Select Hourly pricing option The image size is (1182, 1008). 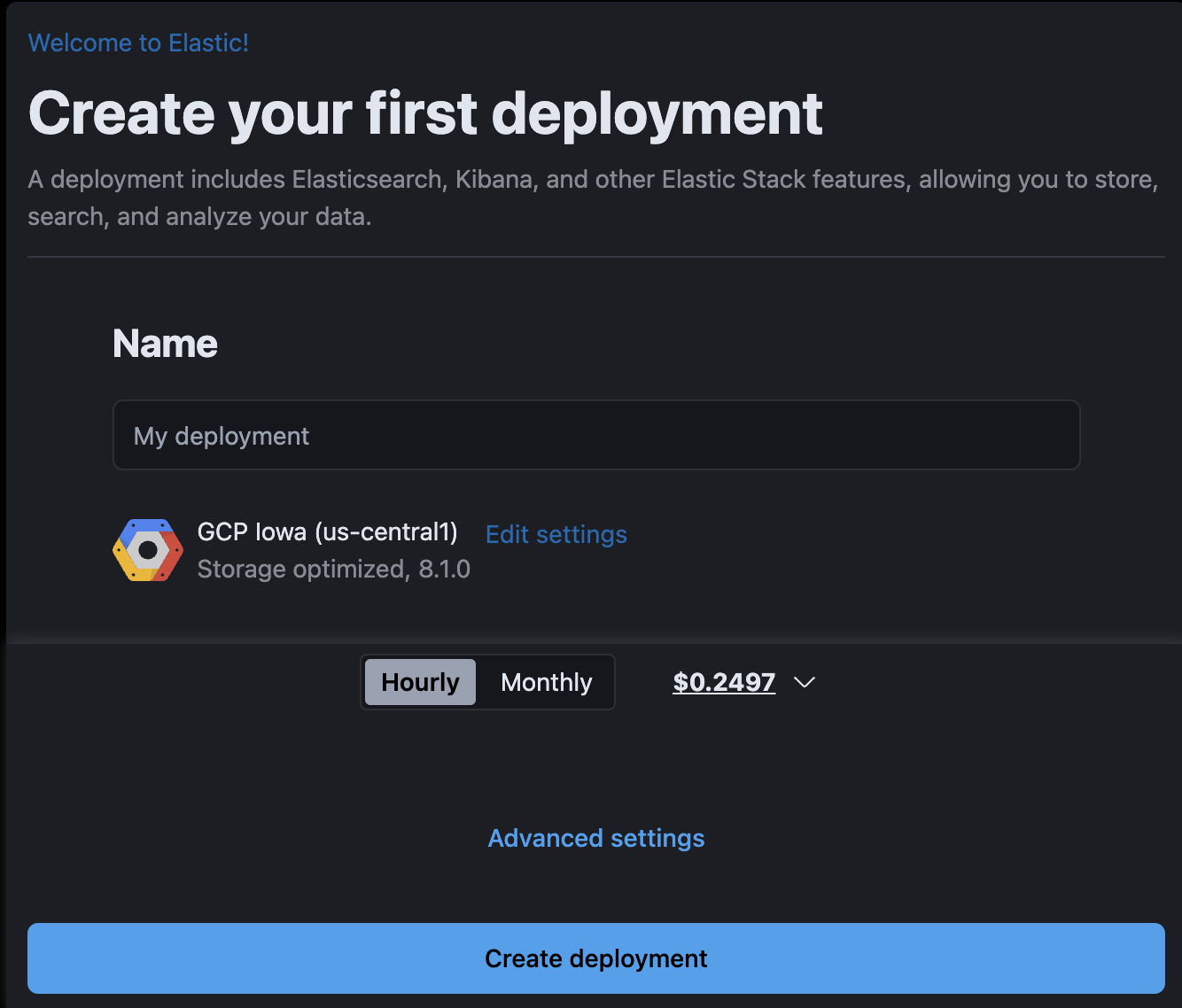[x=420, y=682]
